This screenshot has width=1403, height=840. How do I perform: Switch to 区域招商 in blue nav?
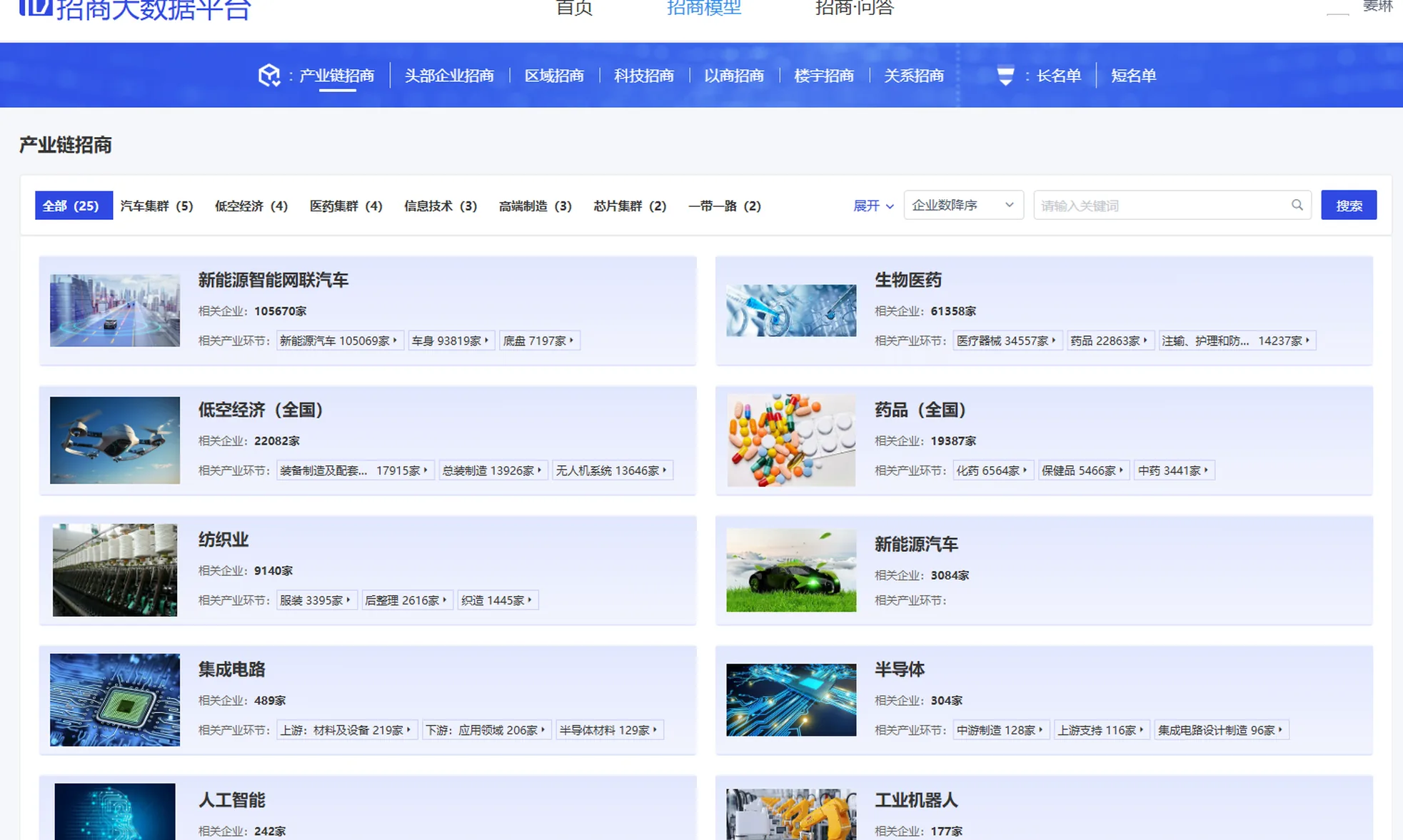(554, 76)
